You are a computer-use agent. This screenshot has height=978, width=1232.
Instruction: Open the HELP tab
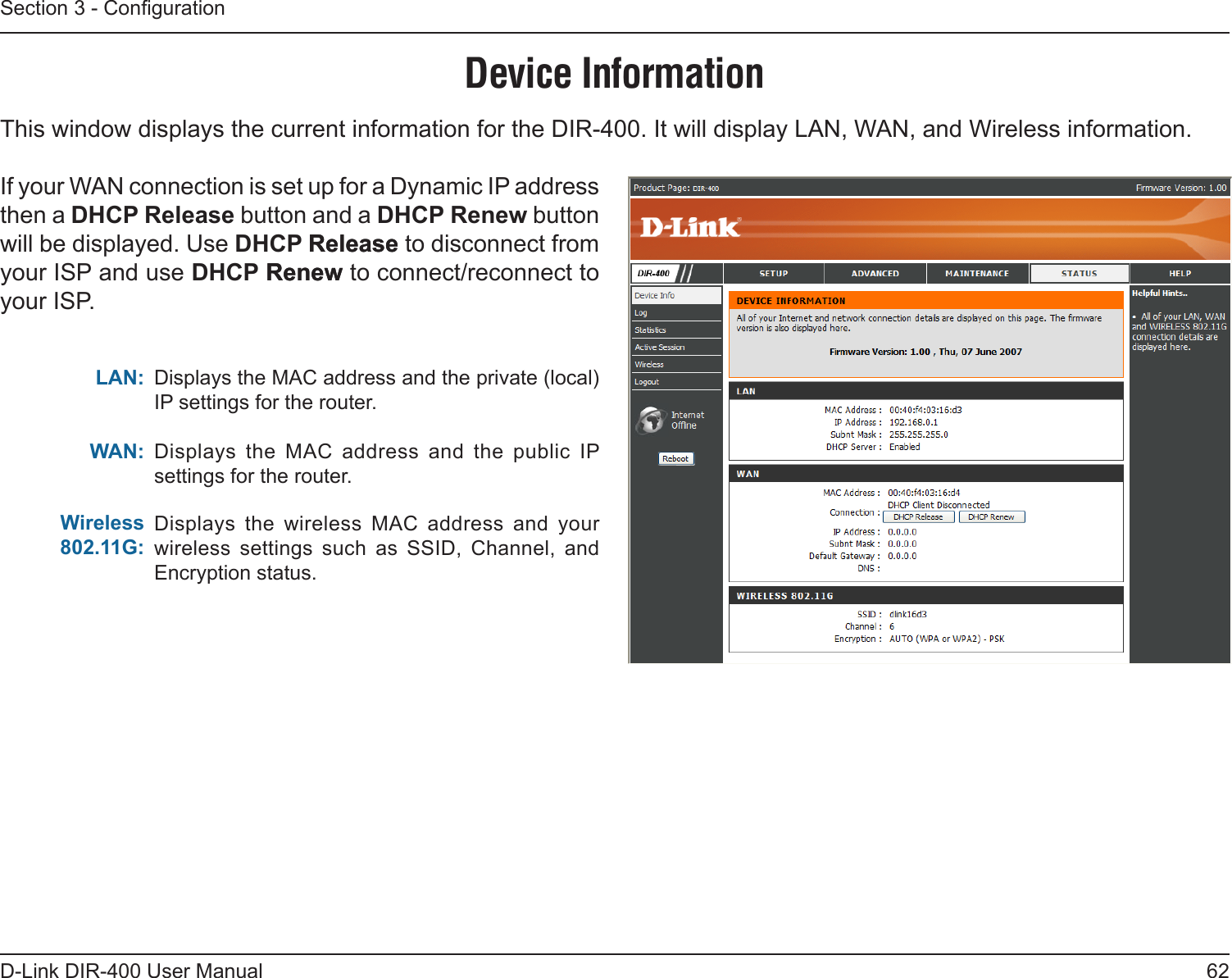pyautogui.click(x=1180, y=274)
